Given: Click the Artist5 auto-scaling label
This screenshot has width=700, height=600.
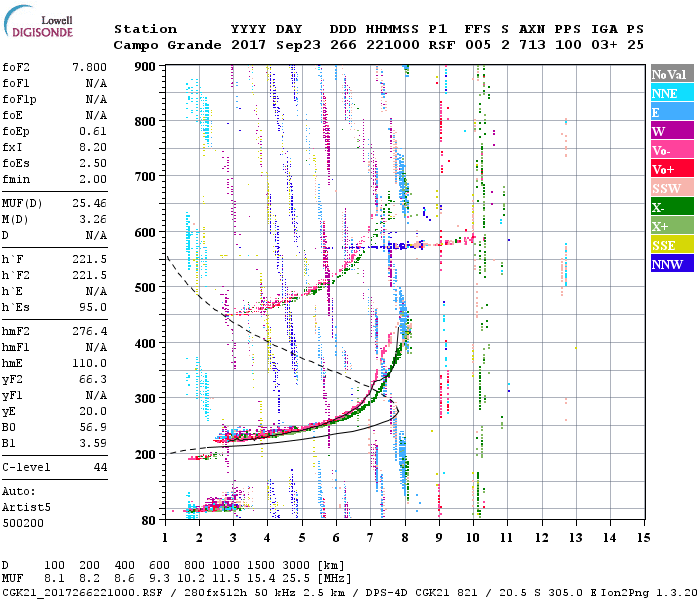Looking at the screenshot, I should click(26, 508).
